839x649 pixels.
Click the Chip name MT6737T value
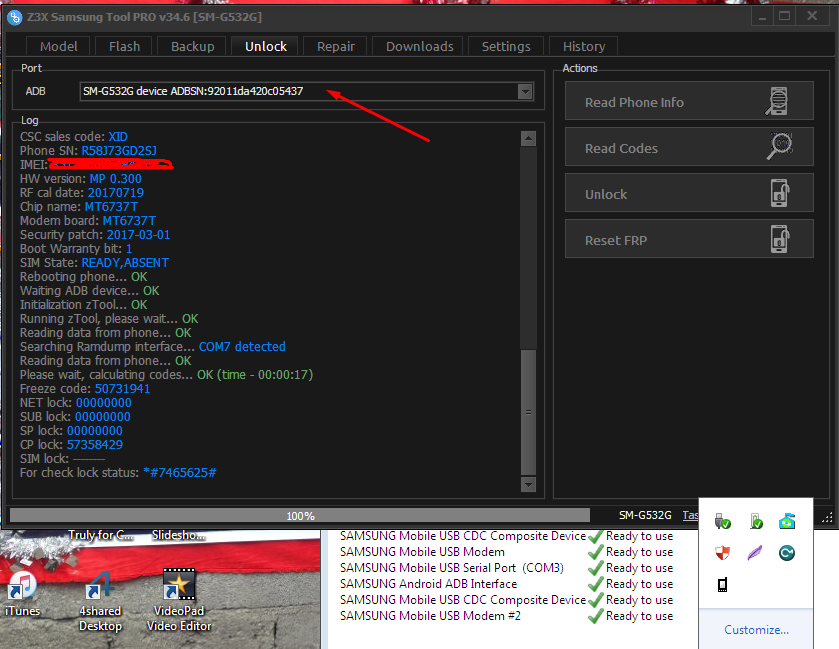tap(111, 207)
